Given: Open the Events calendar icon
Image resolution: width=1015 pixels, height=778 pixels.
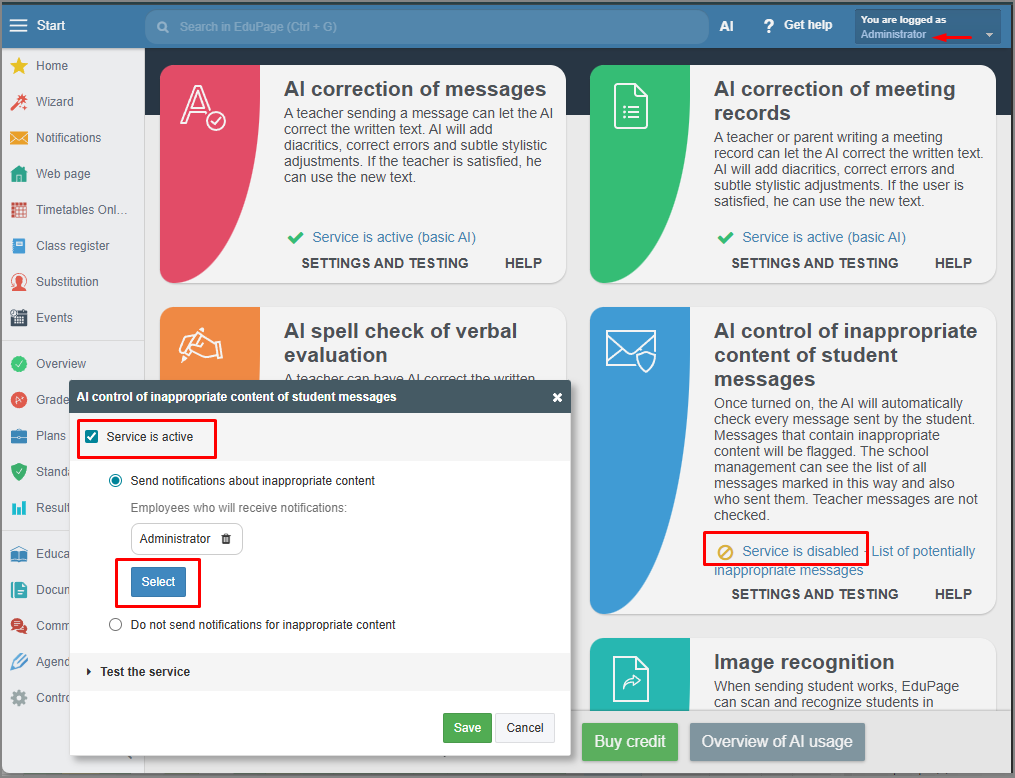Looking at the screenshot, I should point(18,318).
